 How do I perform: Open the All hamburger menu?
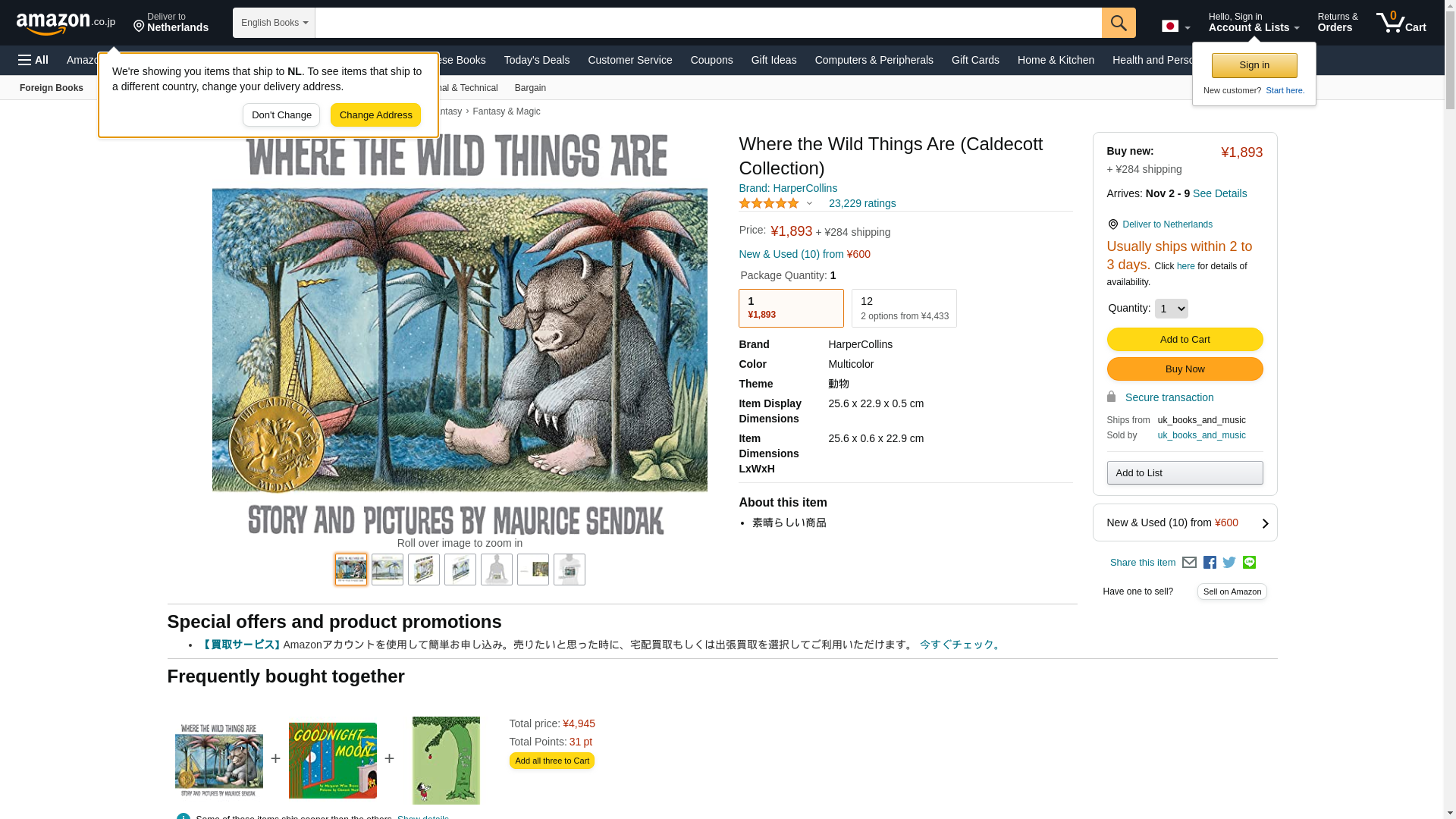tap(33, 60)
